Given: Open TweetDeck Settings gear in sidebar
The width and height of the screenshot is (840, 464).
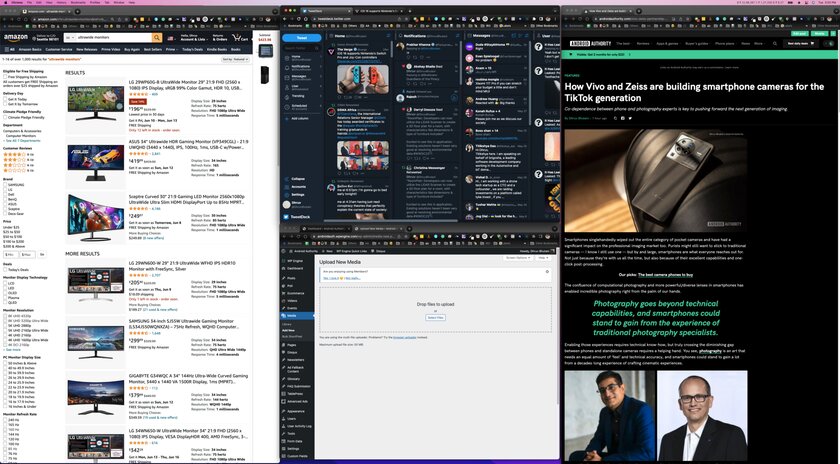Looking at the screenshot, I should [287, 194].
